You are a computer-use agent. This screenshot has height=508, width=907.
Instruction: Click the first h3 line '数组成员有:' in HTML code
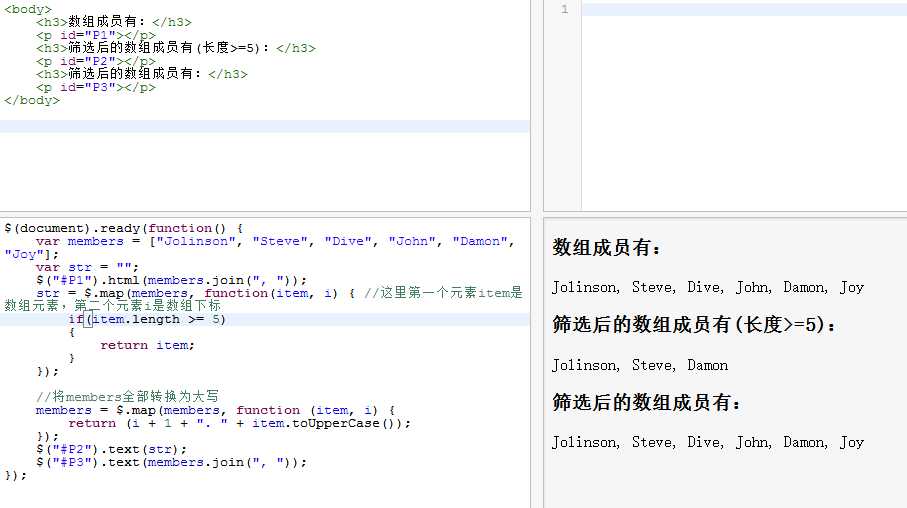point(113,22)
